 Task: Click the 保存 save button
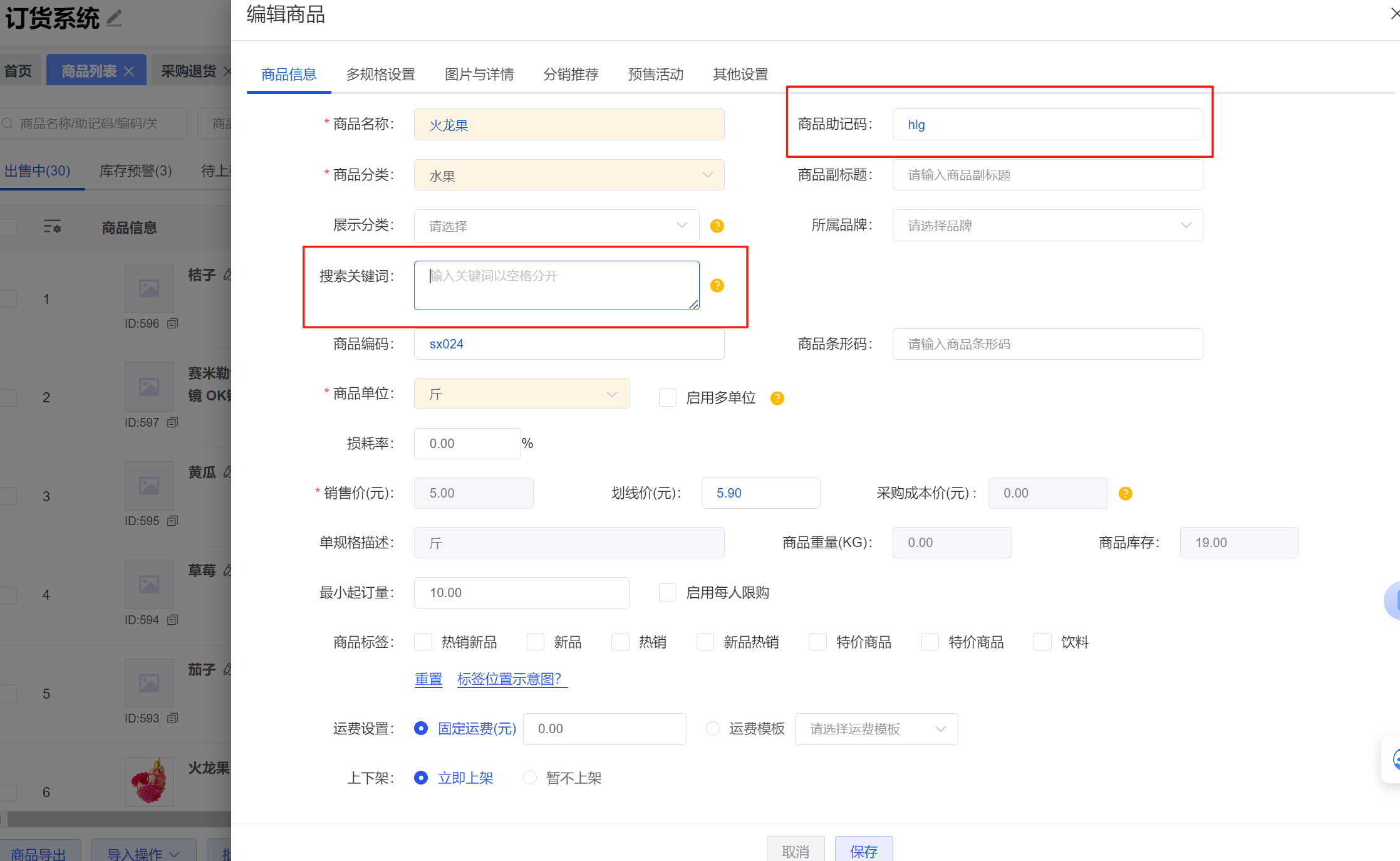pyautogui.click(x=864, y=851)
